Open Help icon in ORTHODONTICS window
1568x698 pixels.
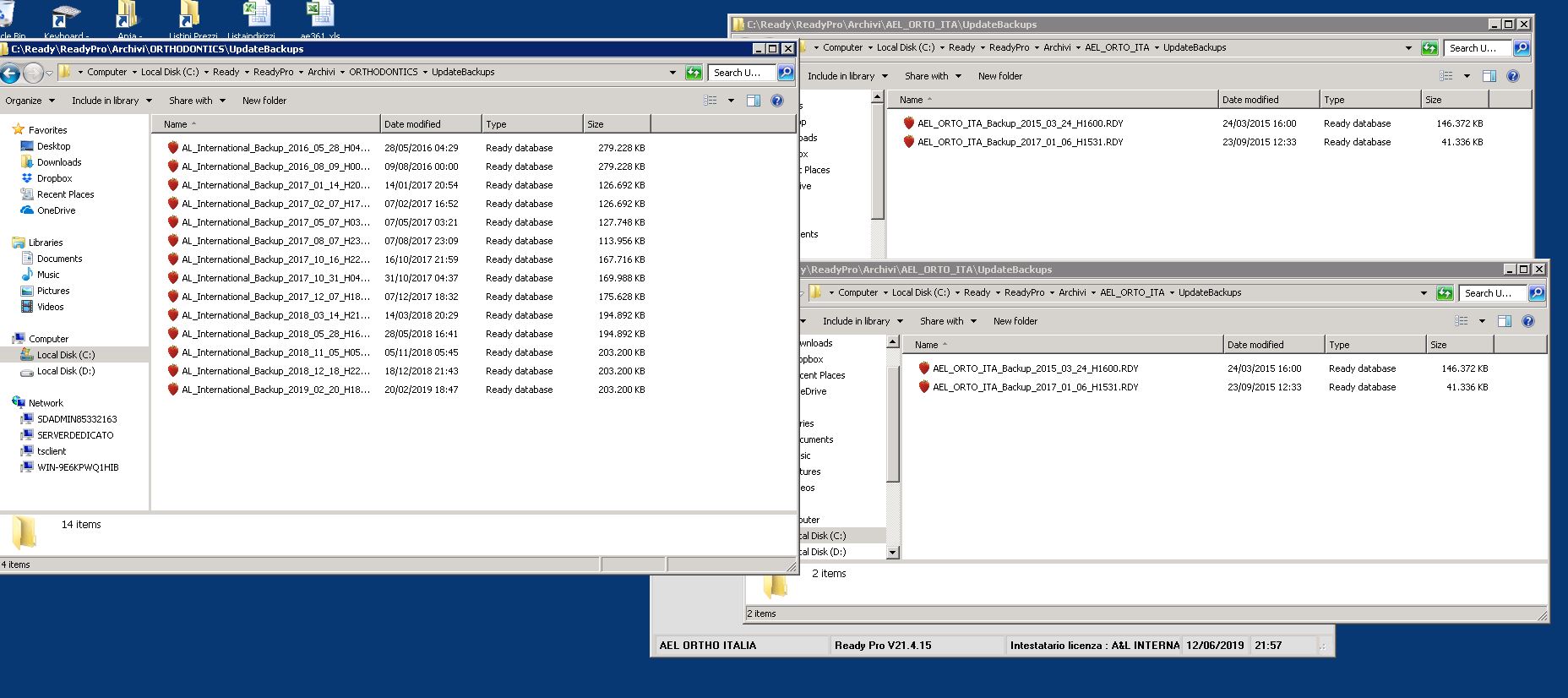pyautogui.click(x=777, y=101)
